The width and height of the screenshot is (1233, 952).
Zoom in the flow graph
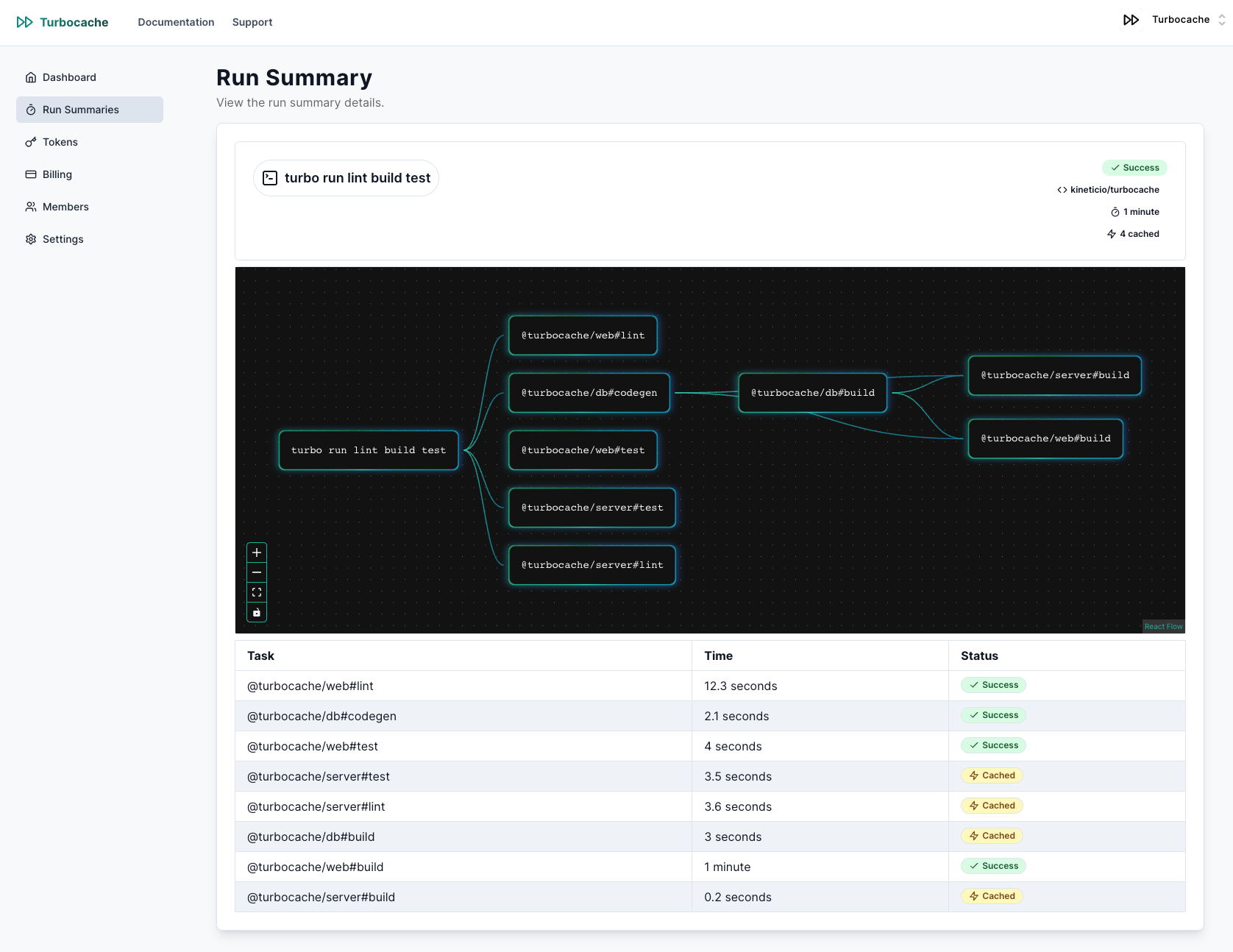(257, 553)
